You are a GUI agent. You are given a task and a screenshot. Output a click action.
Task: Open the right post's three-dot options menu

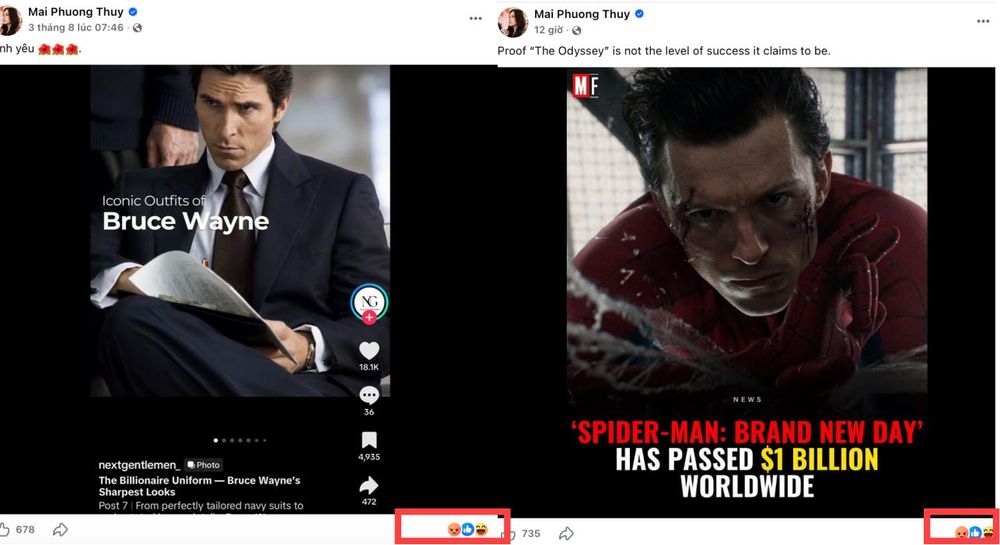coord(983,21)
